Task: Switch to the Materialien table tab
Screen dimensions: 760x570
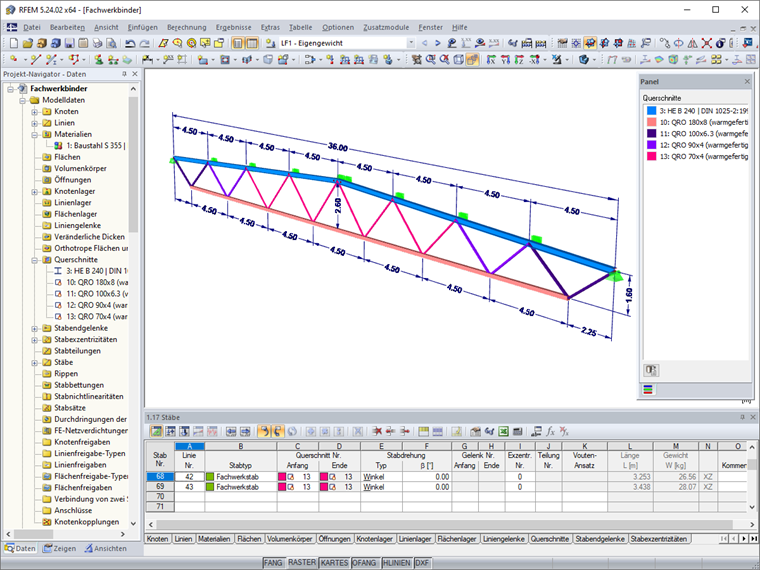Action: point(214,538)
